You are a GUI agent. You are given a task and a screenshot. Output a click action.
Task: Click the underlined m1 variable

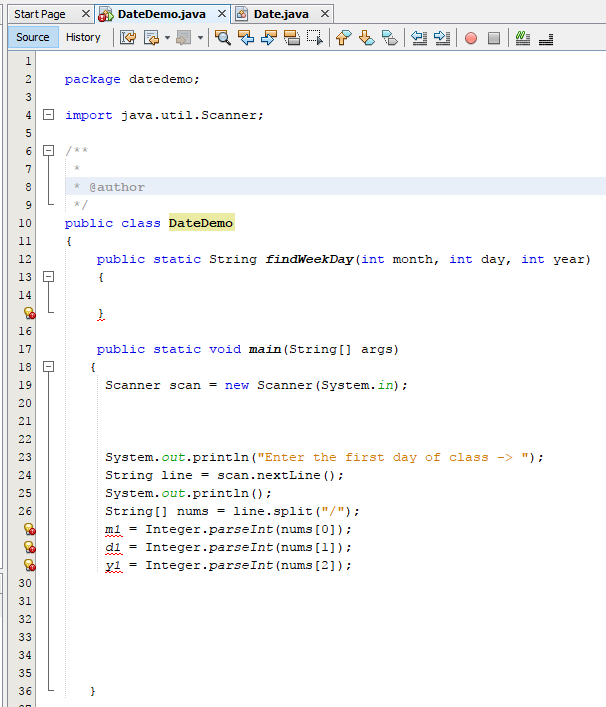[x=113, y=529]
